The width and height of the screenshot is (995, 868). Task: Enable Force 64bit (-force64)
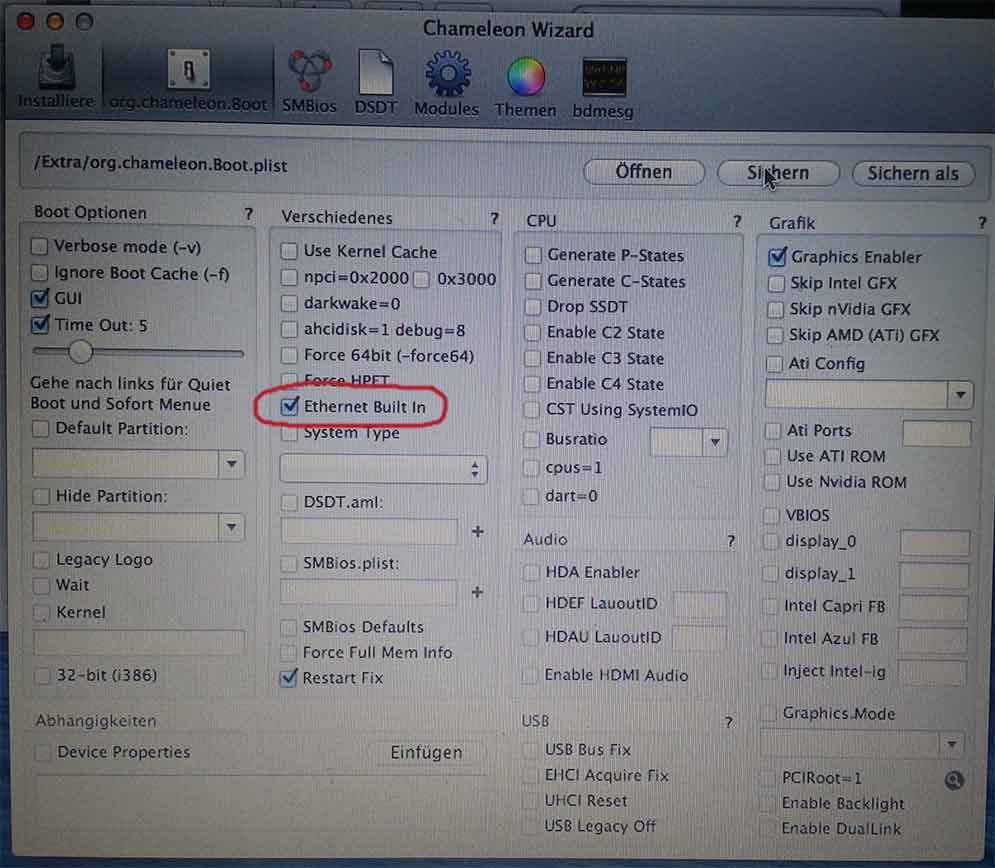coord(289,355)
